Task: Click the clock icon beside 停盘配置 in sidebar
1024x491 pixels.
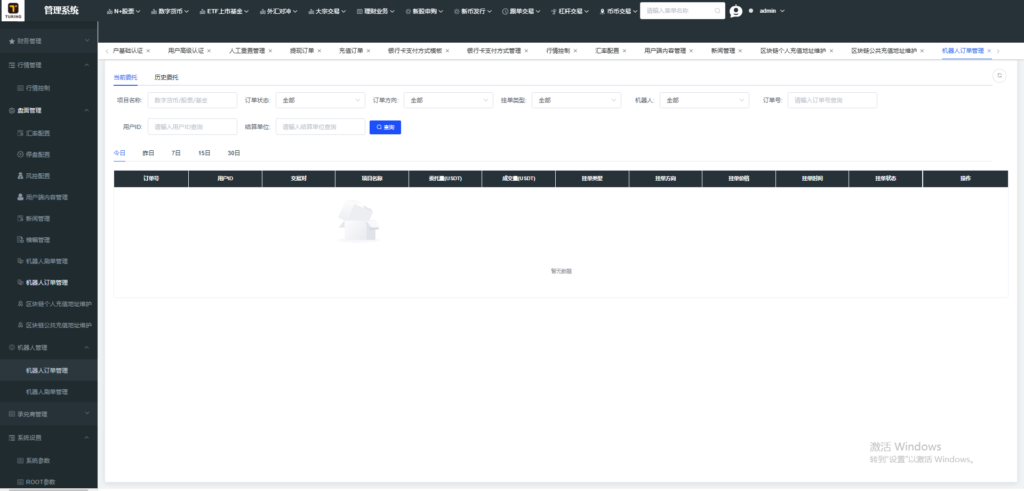Action: (x=20, y=155)
